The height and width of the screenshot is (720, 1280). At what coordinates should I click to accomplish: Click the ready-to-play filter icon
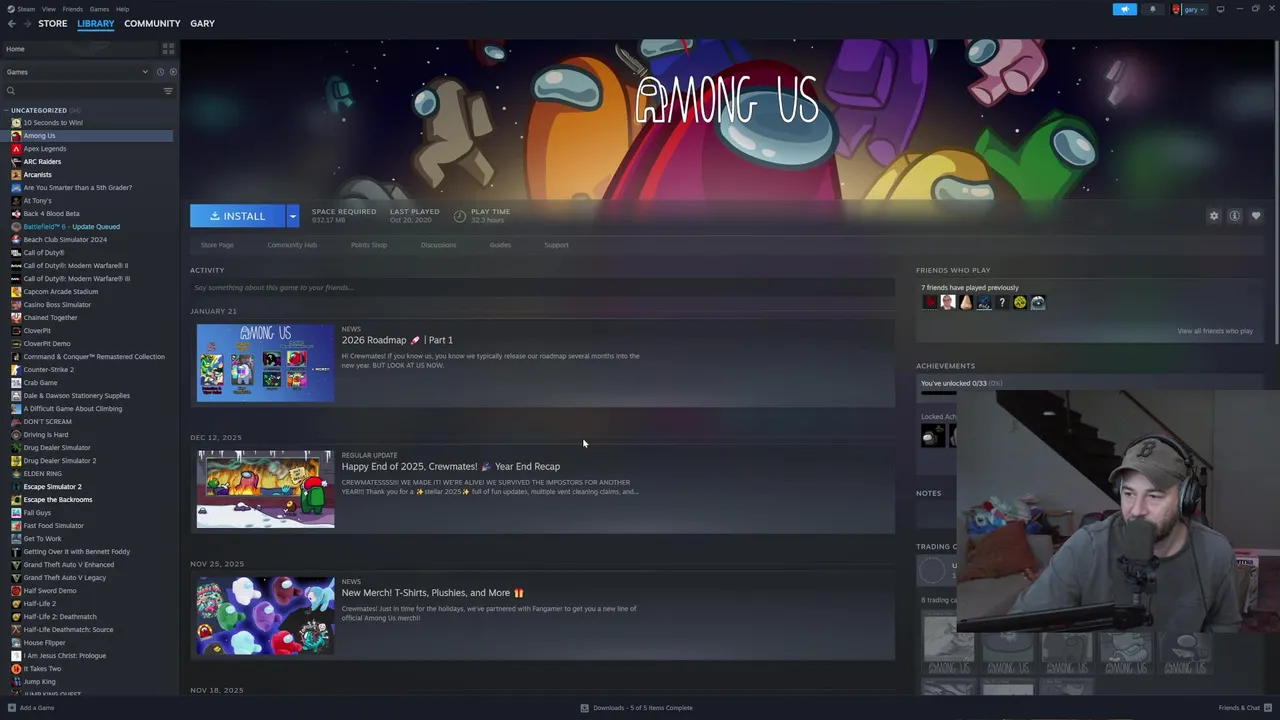(x=172, y=72)
